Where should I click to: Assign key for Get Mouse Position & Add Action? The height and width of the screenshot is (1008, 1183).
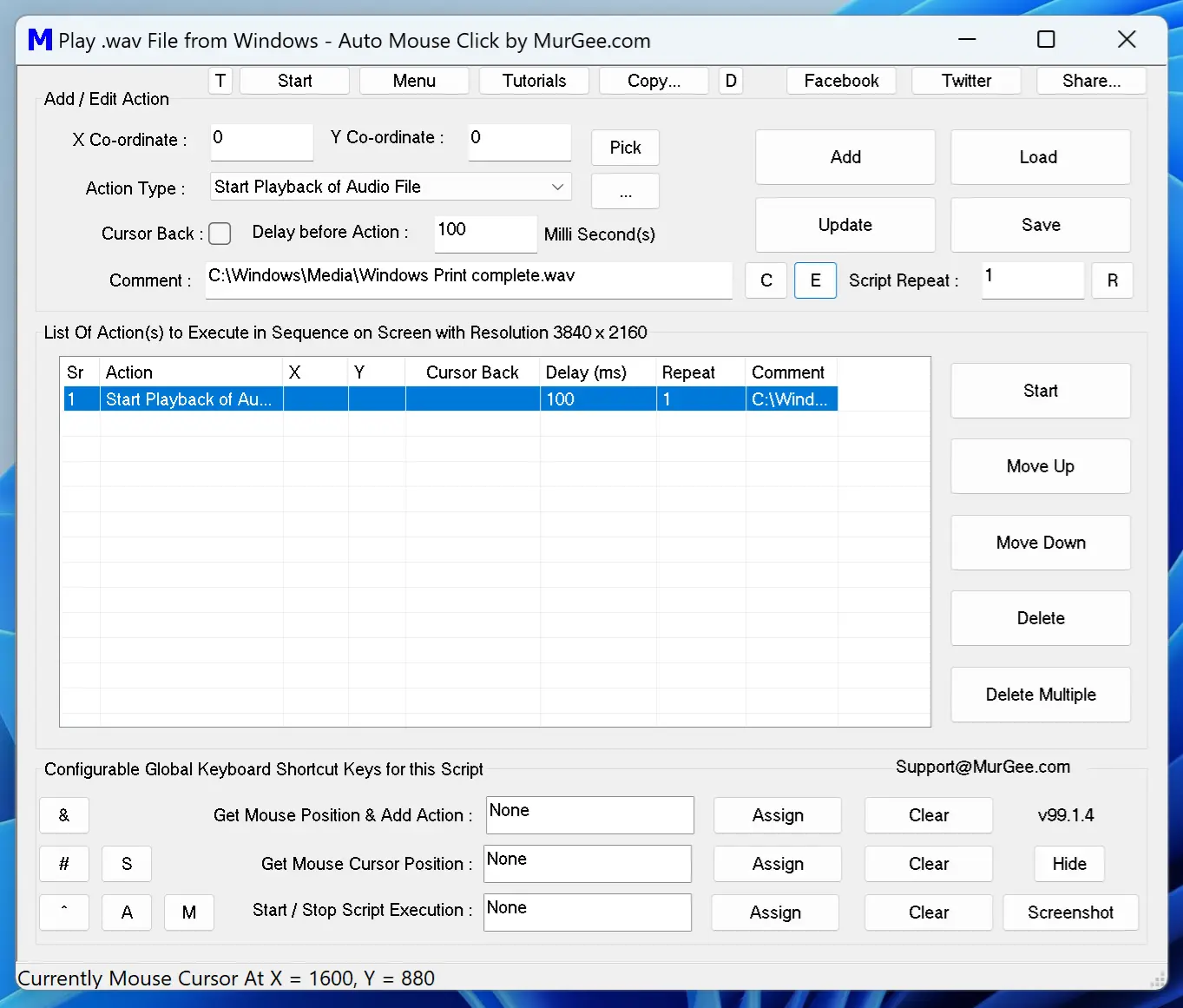coord(778,815)
